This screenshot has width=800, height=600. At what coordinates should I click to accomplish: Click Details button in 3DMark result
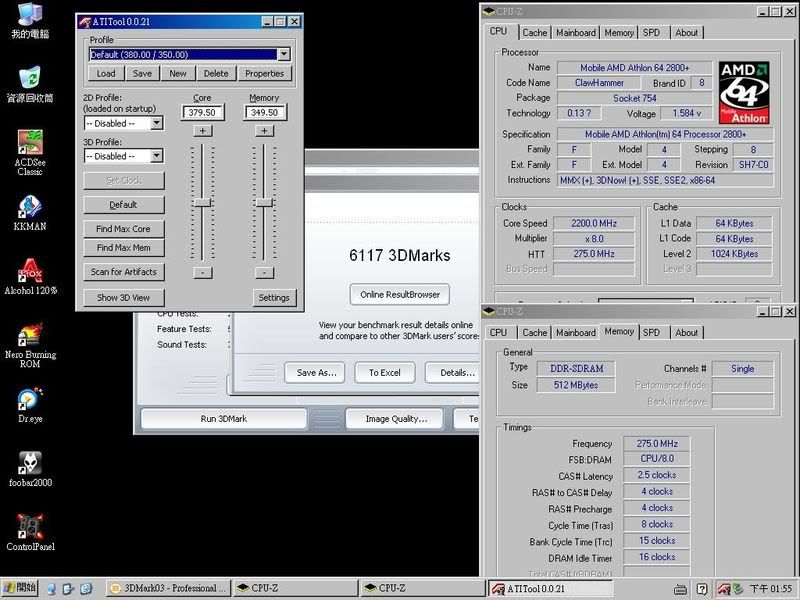[454, 373]
